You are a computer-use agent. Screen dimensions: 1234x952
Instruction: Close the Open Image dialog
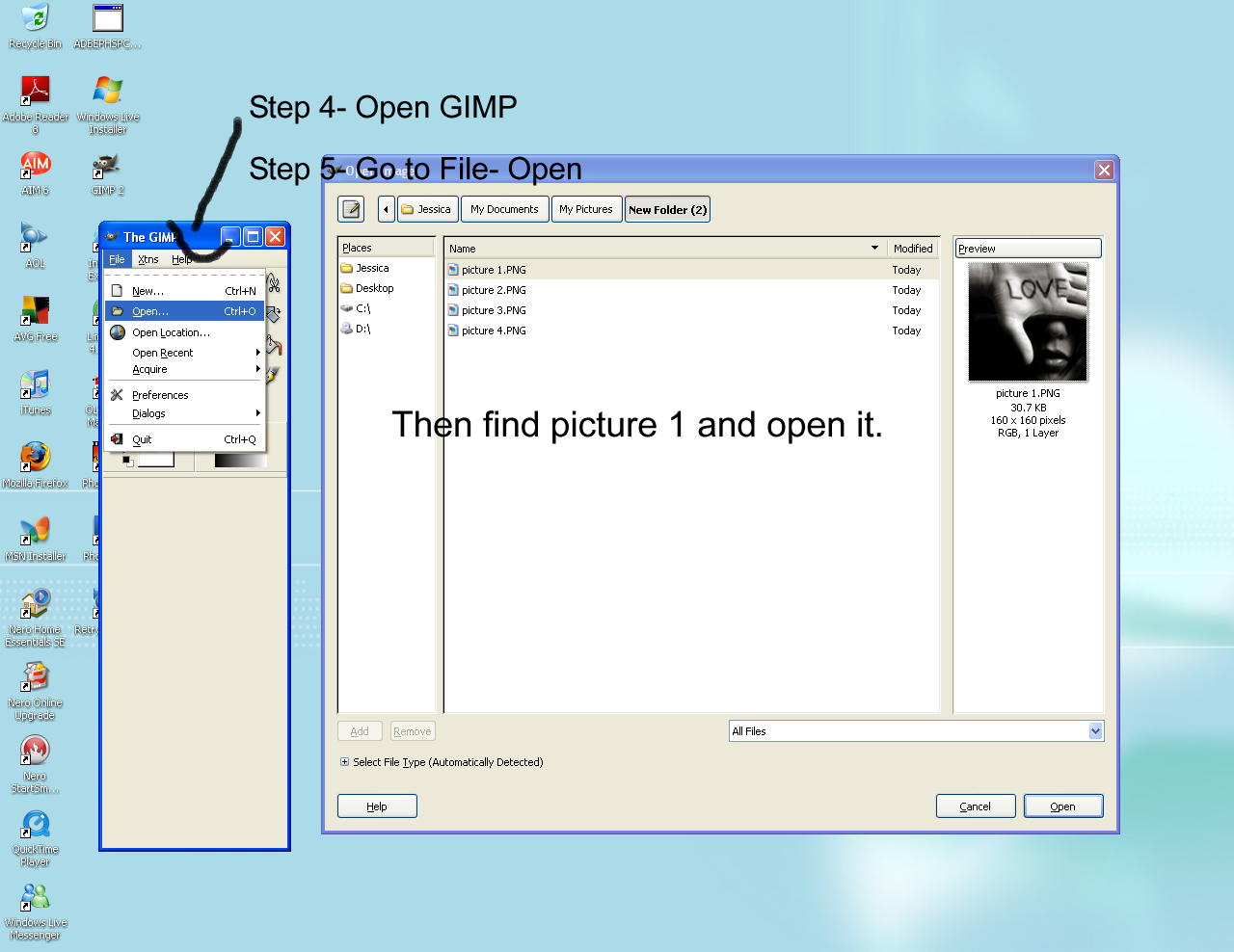pos(1104,170)
